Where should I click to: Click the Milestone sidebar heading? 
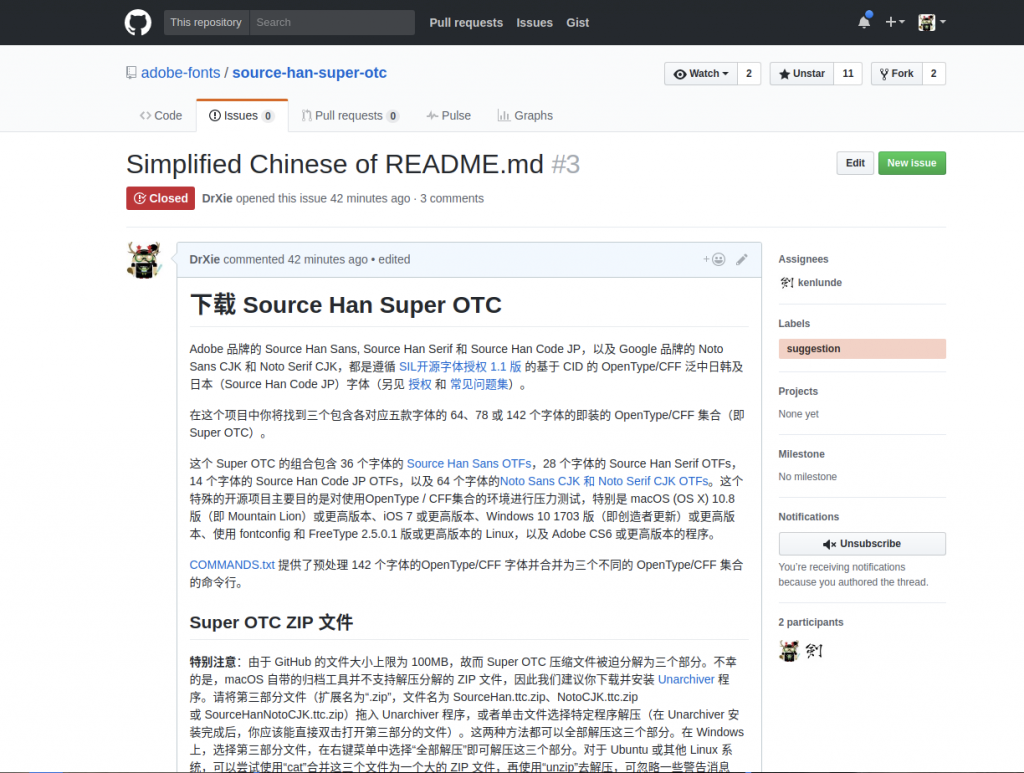point(801,454)
